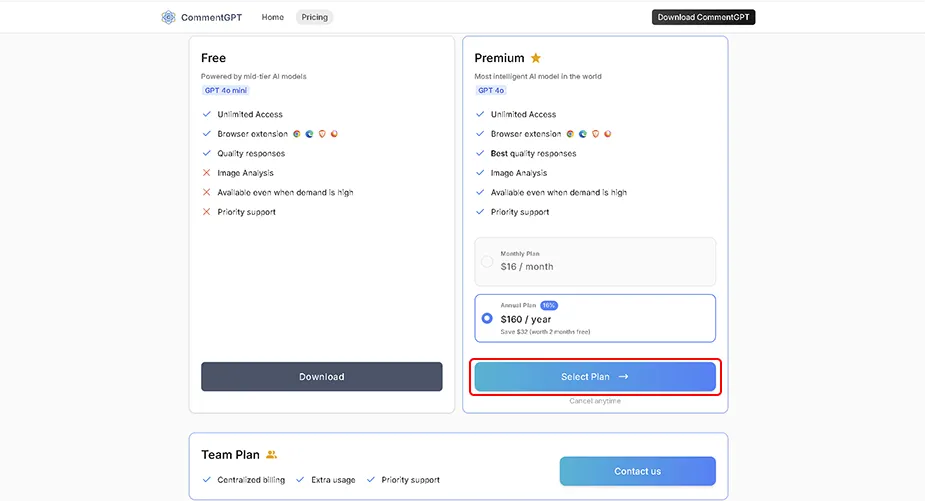
Task: Click the red X beside Free high-demand availability
Action: [x=206, y=192]
